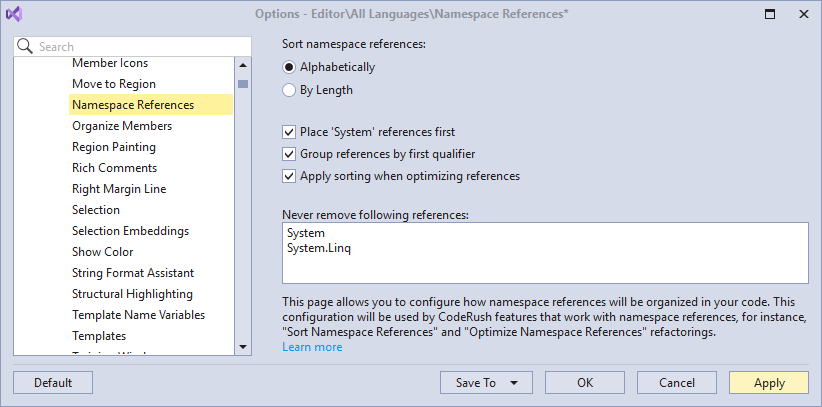Close the Options dialog
The width and height of the screenshot is (822, 407).
[803, 15]
